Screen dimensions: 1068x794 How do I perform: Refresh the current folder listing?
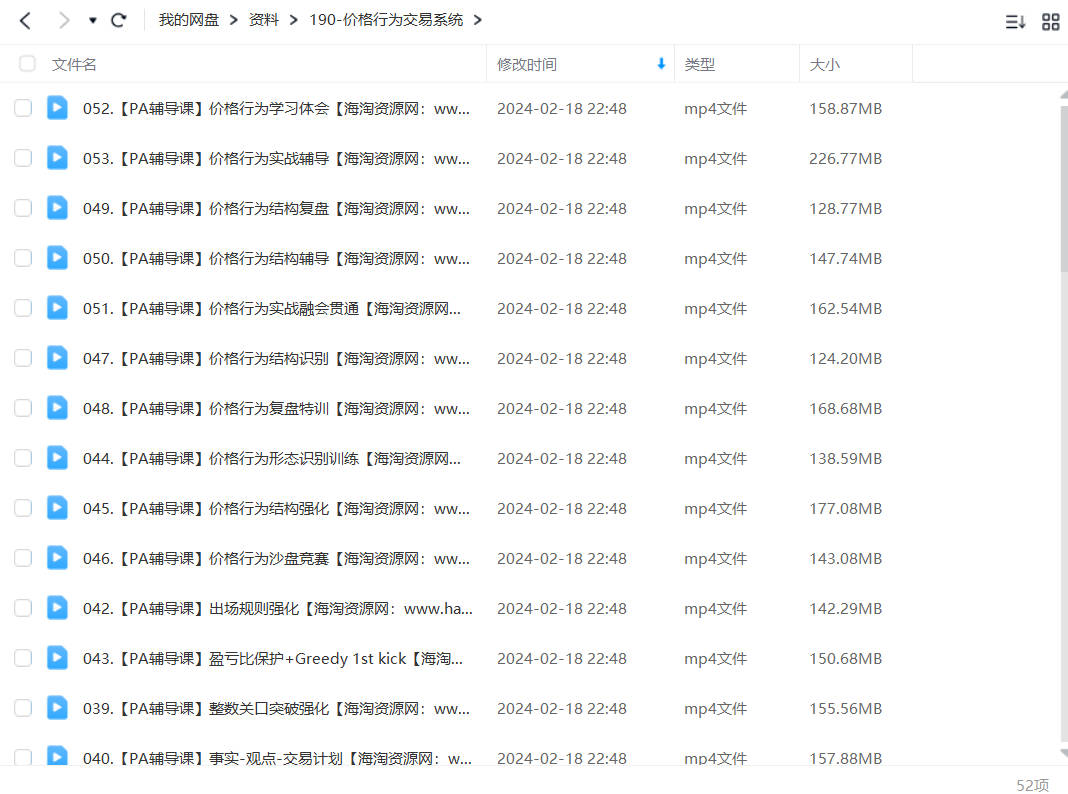click(x=119, y=20)
